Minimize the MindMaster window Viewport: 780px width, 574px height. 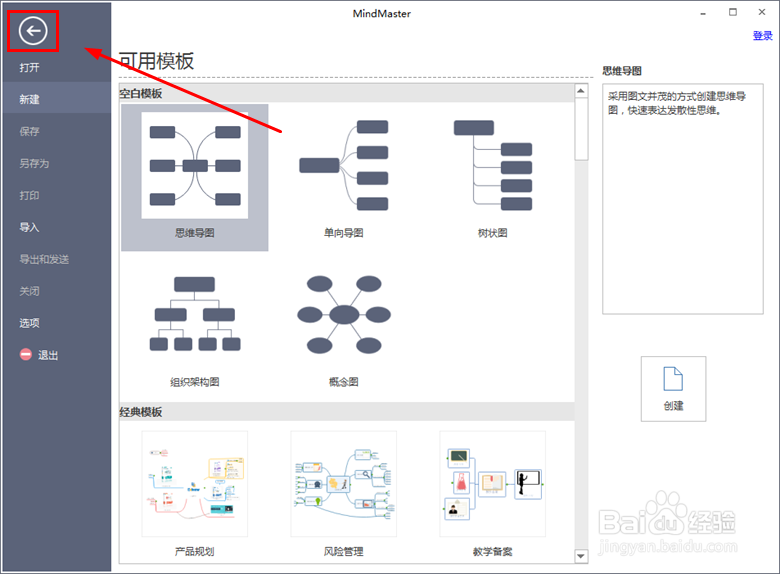point(703,13)
